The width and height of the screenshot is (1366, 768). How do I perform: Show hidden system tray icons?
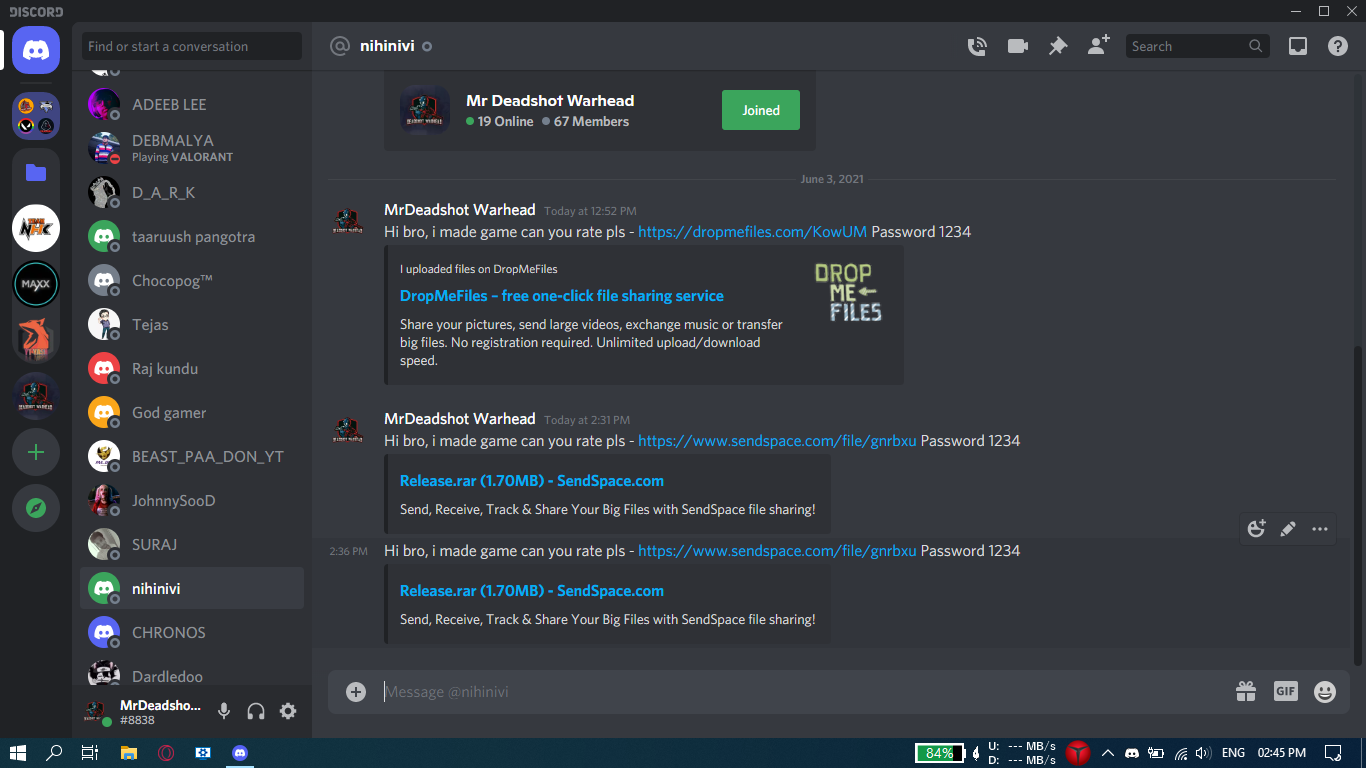[x=1107, y=753]
